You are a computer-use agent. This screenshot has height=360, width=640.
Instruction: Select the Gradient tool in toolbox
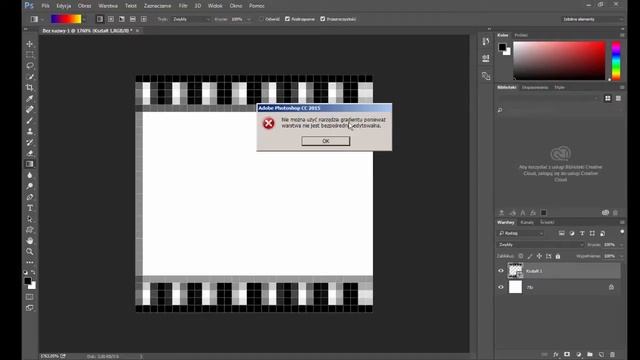[x=30, y=164]
